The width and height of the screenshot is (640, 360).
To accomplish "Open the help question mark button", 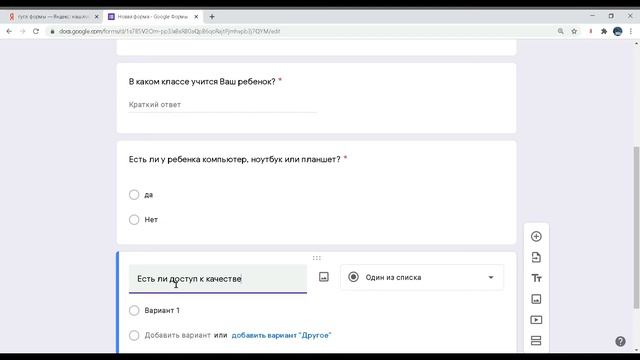I will point(620,341).
